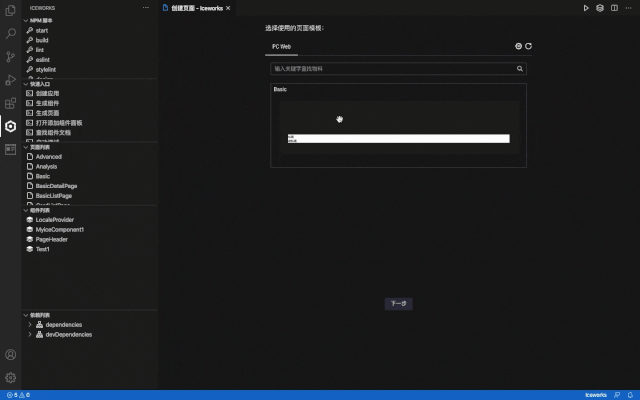Viewport: 640px width, 400px height.
Task: Open errors and warnings in status bar
Action: [x=18, y=395]
